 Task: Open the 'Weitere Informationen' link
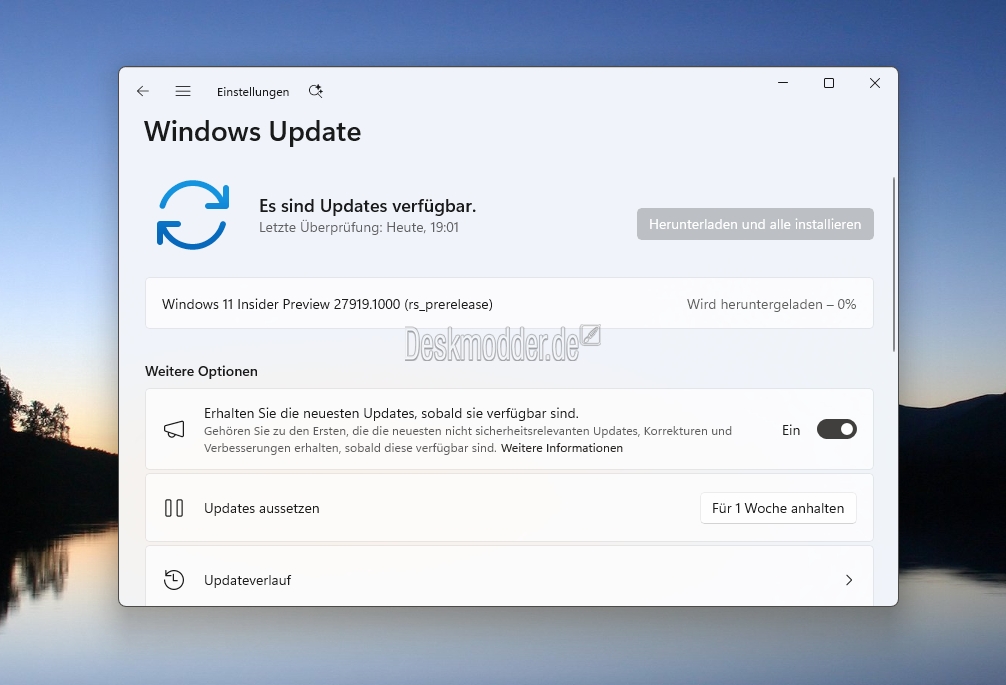(x=562, y=448)
